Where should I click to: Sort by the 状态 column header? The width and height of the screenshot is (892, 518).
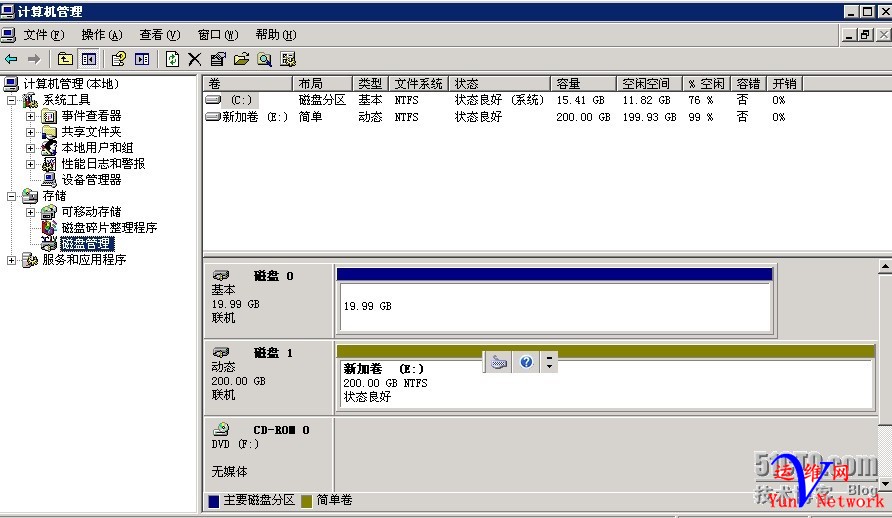(x=500, y=84)
